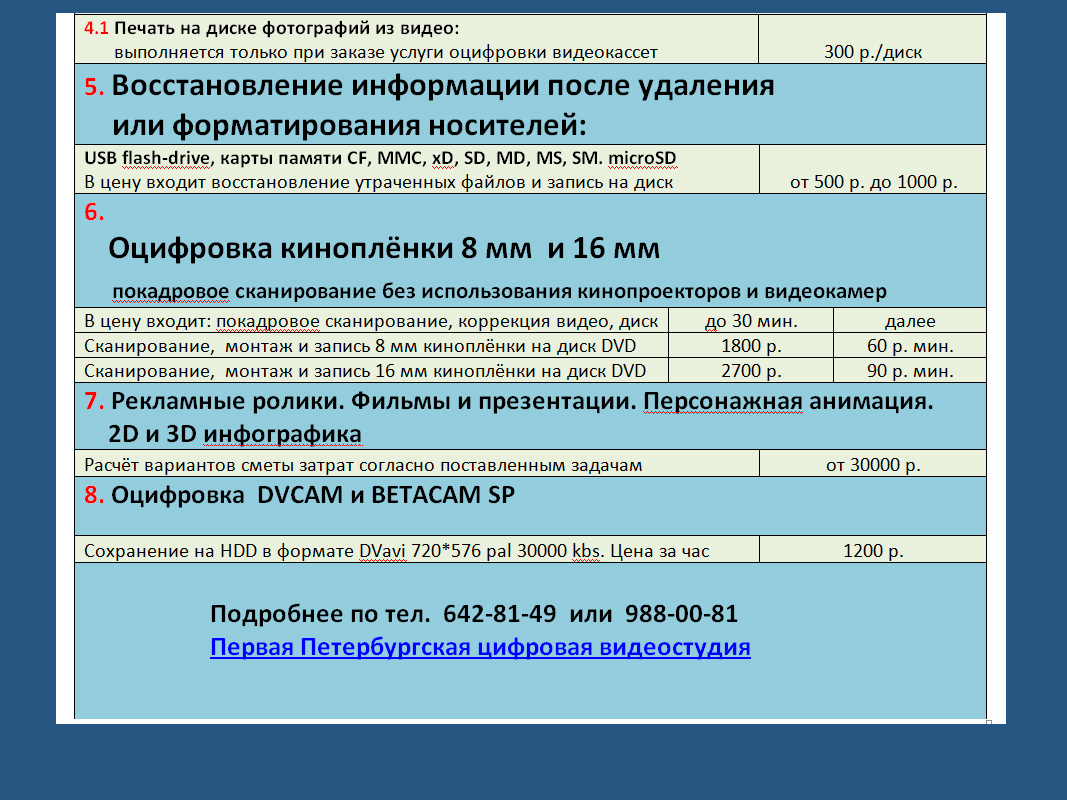Select the далее column header
Viewport: 1067px width, 800px height.
click(x=909, y=321)
